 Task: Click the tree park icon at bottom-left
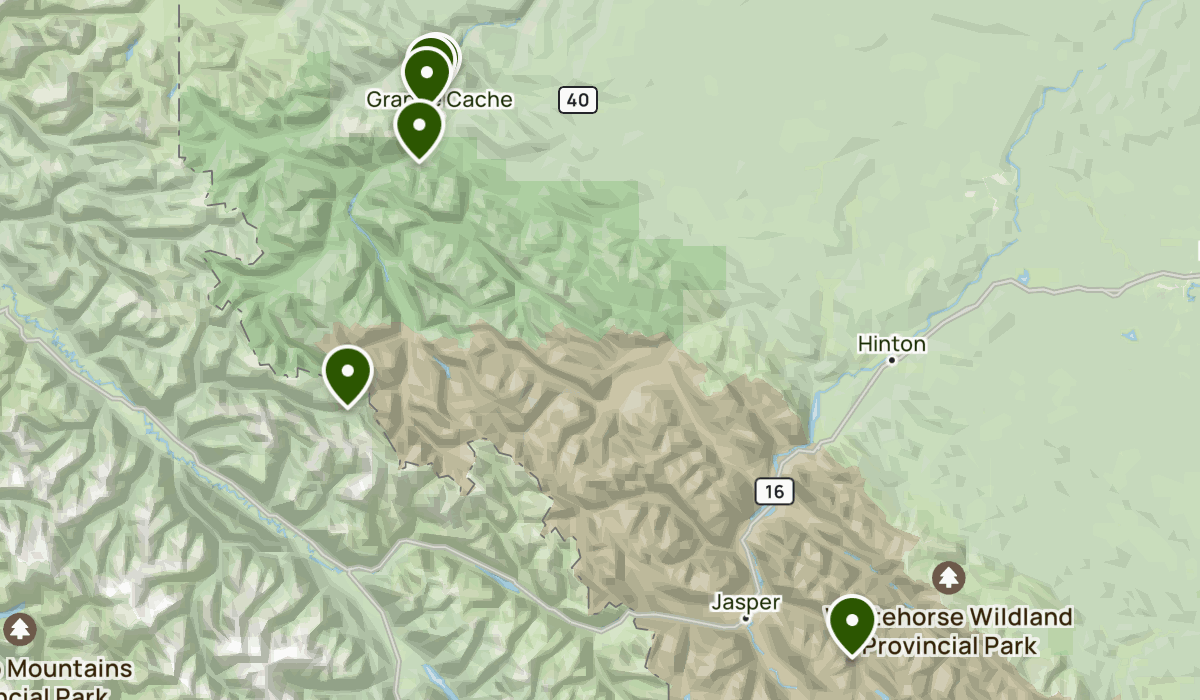click(18, 630)
